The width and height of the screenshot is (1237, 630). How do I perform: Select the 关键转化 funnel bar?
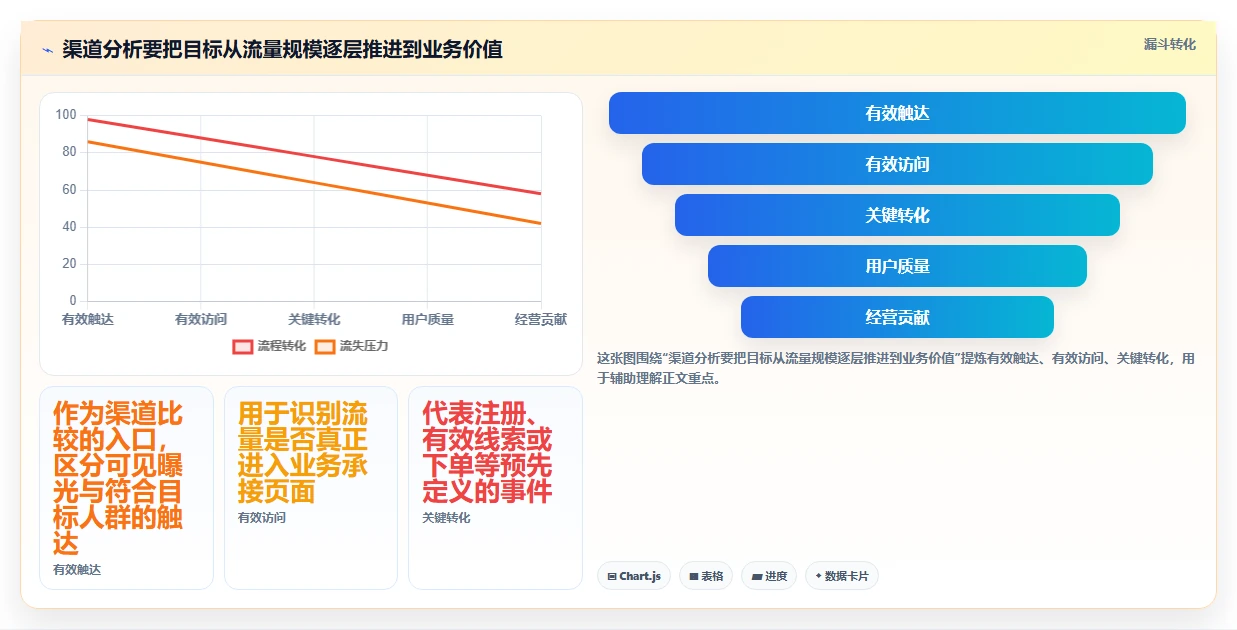[897, 215]
